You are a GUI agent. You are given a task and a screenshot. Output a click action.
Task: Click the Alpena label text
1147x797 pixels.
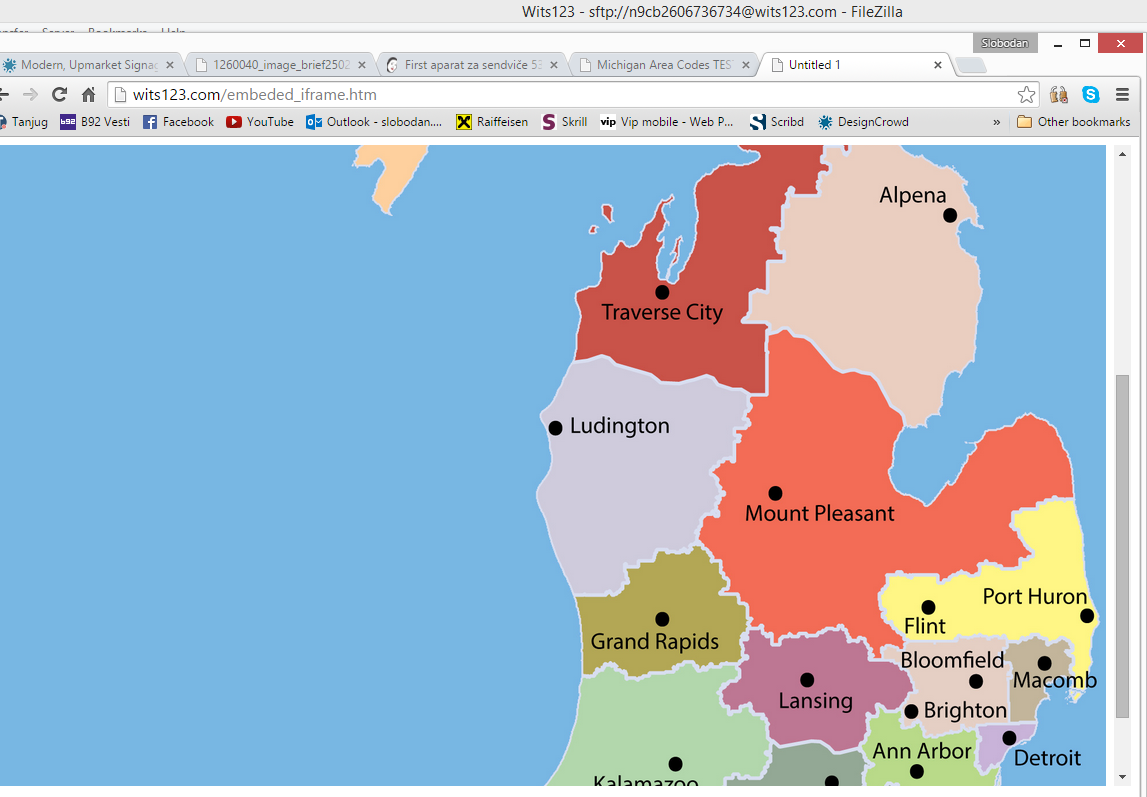912,195
